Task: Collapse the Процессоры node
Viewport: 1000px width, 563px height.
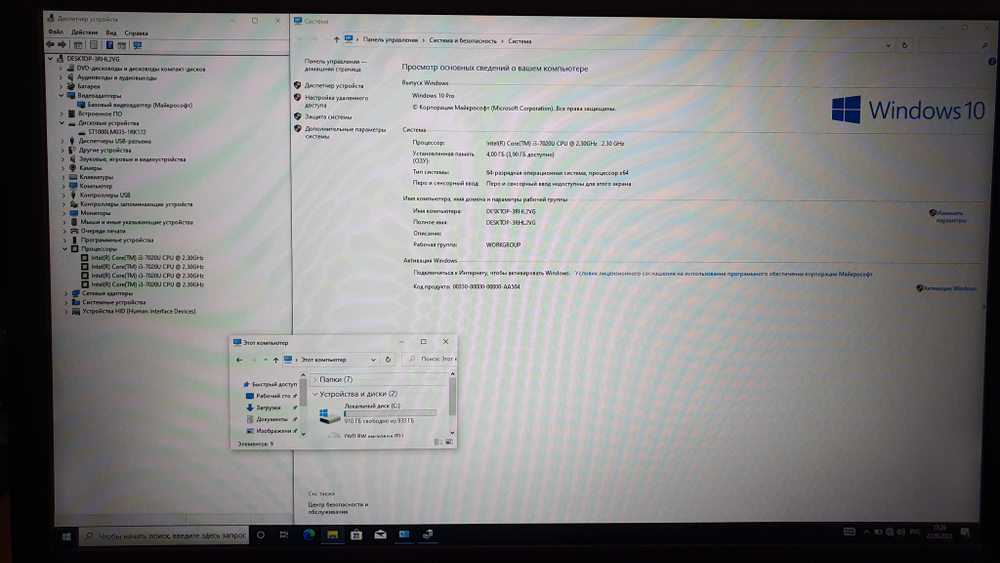Action: click(x=64, y=249)
